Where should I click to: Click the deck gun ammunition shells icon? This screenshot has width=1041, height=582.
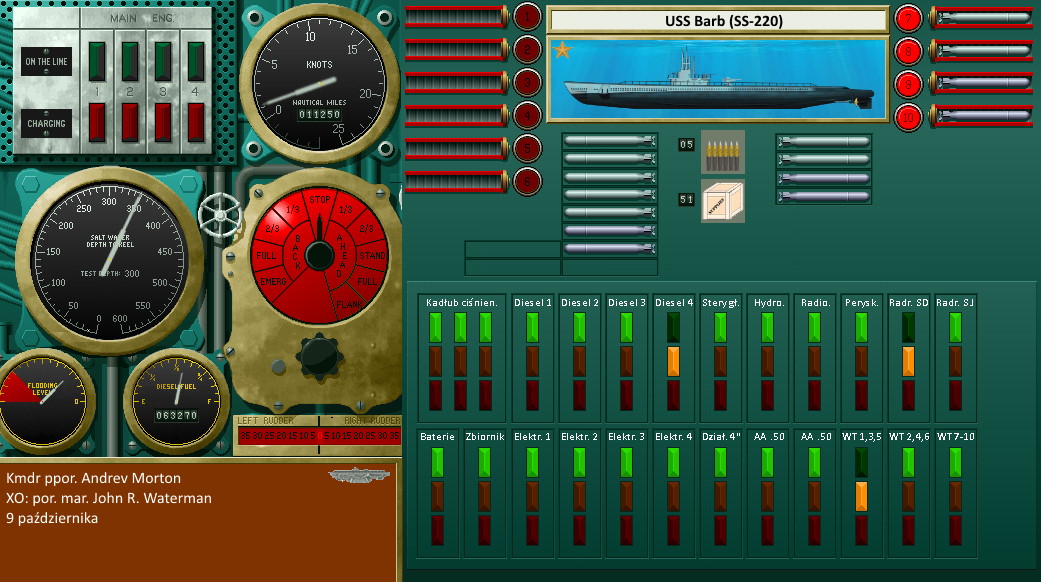pyautogui.click(x=722, y=150)
